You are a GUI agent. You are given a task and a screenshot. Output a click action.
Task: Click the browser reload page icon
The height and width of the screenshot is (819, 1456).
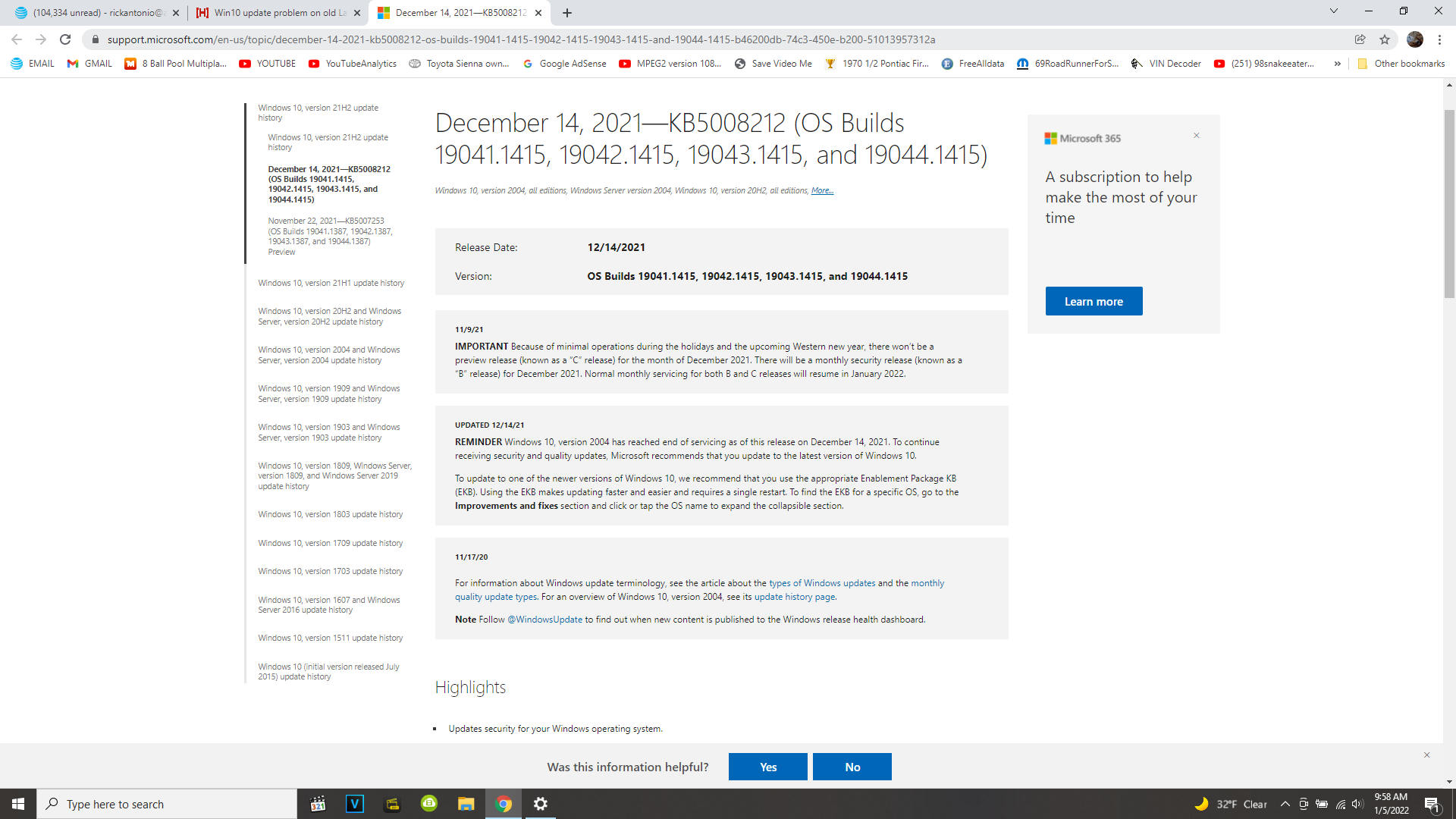point(65,39)
